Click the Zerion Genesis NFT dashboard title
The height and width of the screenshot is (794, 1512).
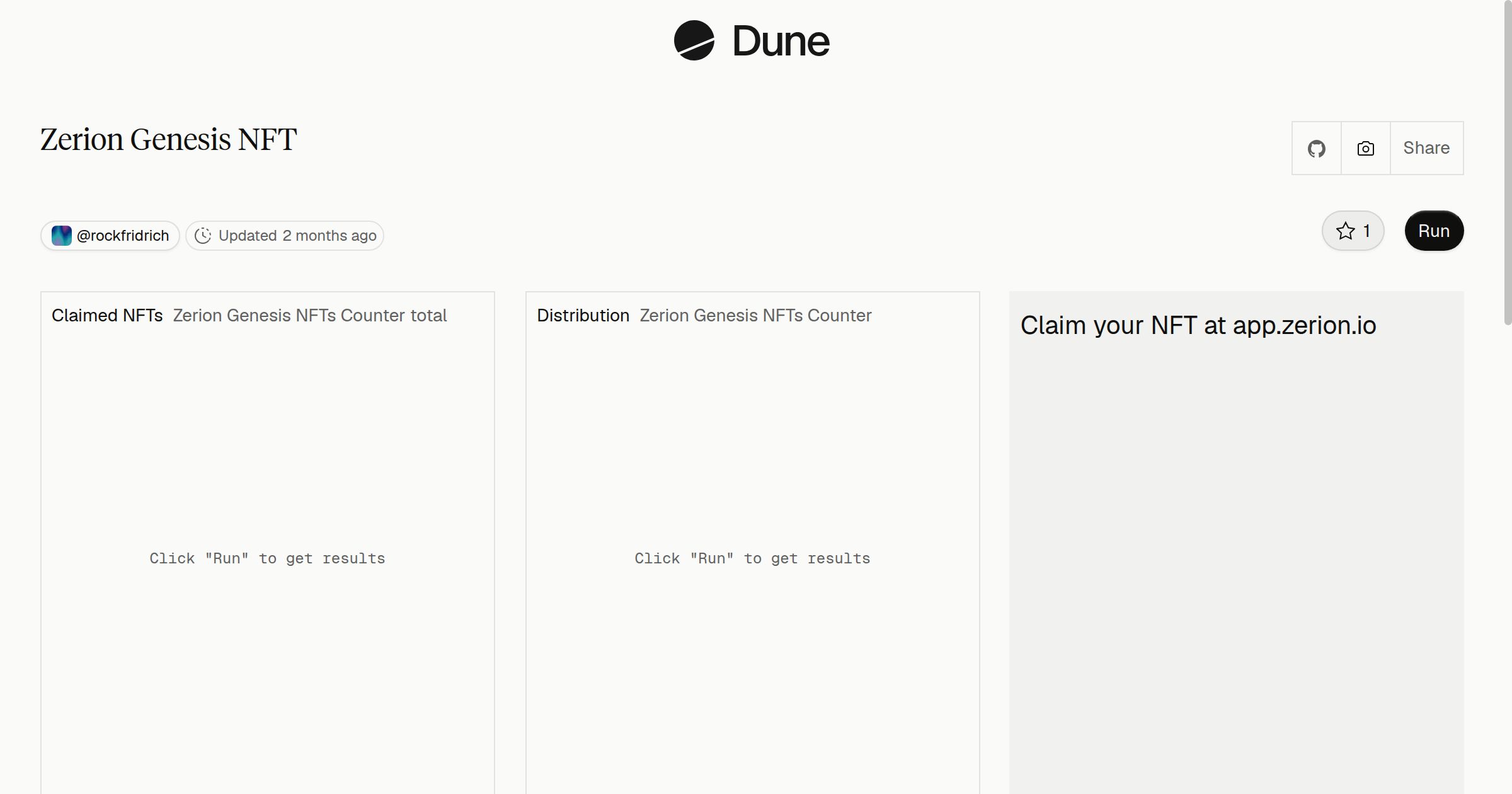coord(168,139)
